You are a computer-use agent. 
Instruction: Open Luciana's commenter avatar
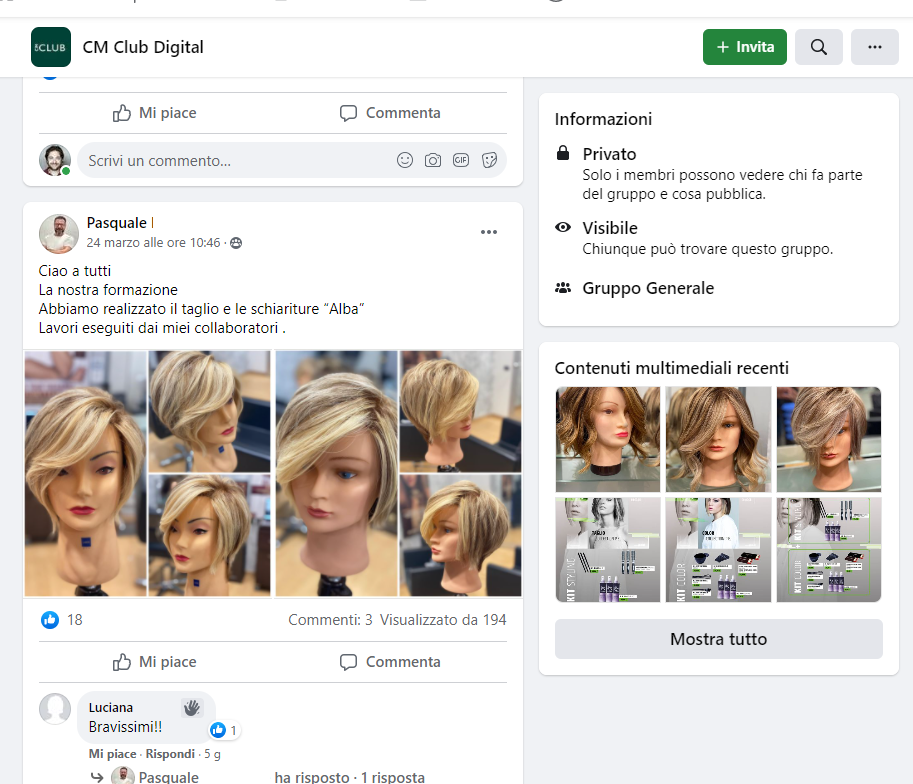55,708
